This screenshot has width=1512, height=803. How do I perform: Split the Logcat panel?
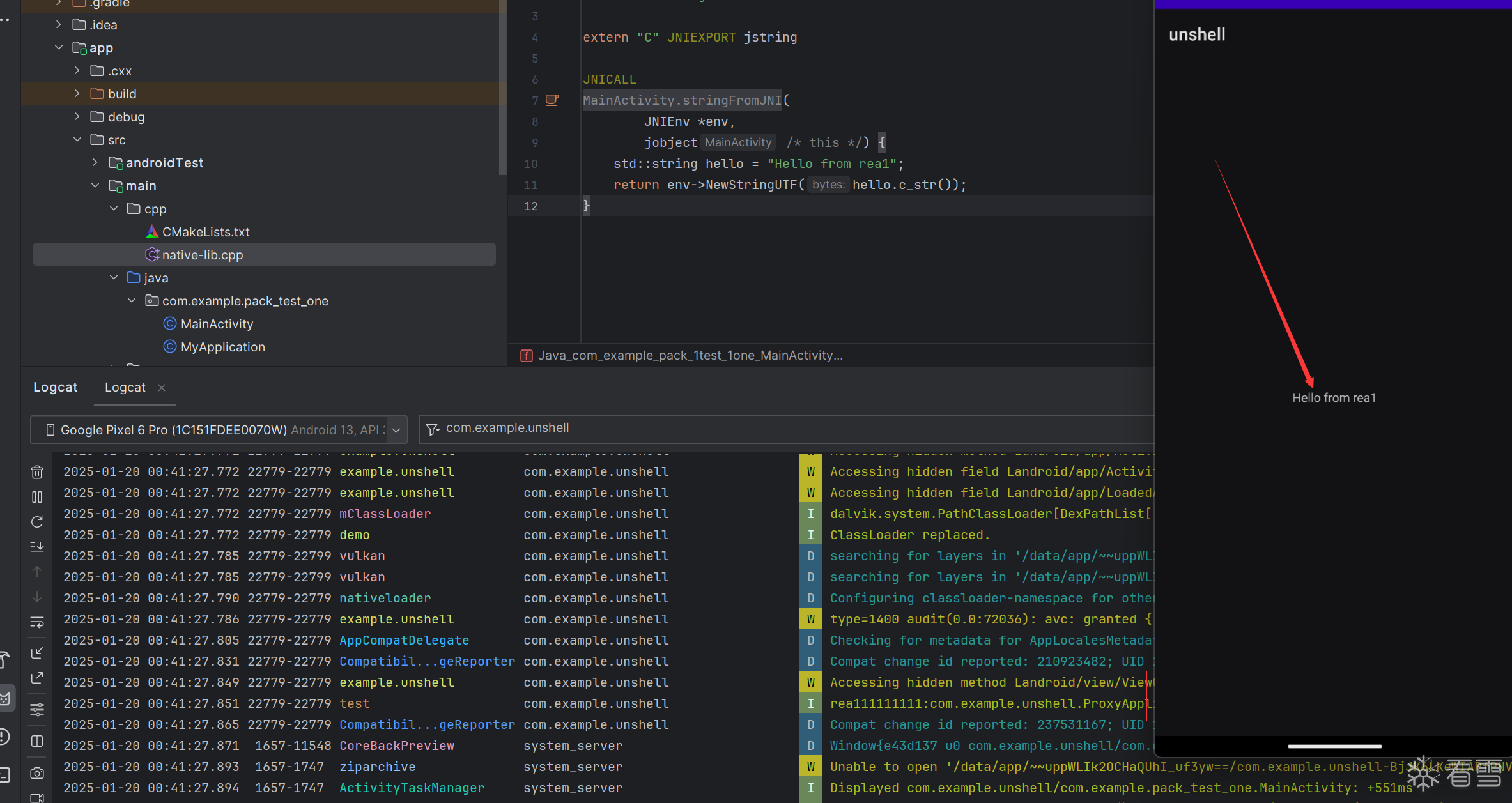click(37, 741)
